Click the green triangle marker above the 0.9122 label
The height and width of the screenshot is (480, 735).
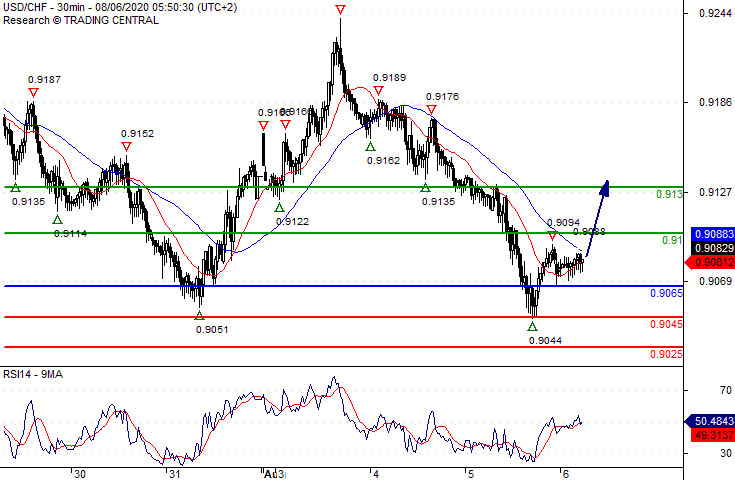[x=279, y=207]
